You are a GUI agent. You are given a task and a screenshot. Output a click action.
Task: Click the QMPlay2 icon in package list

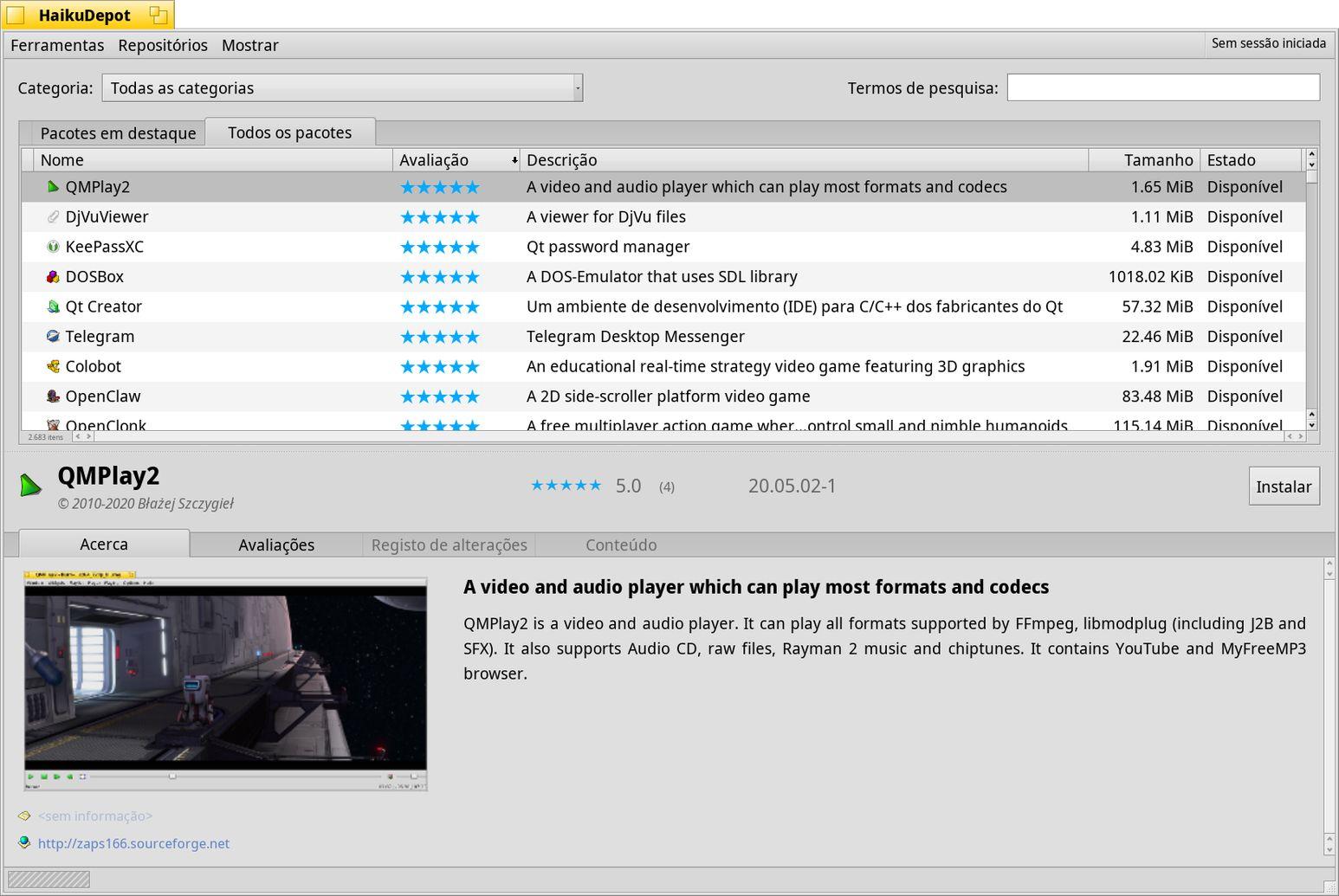click(53, 187)
